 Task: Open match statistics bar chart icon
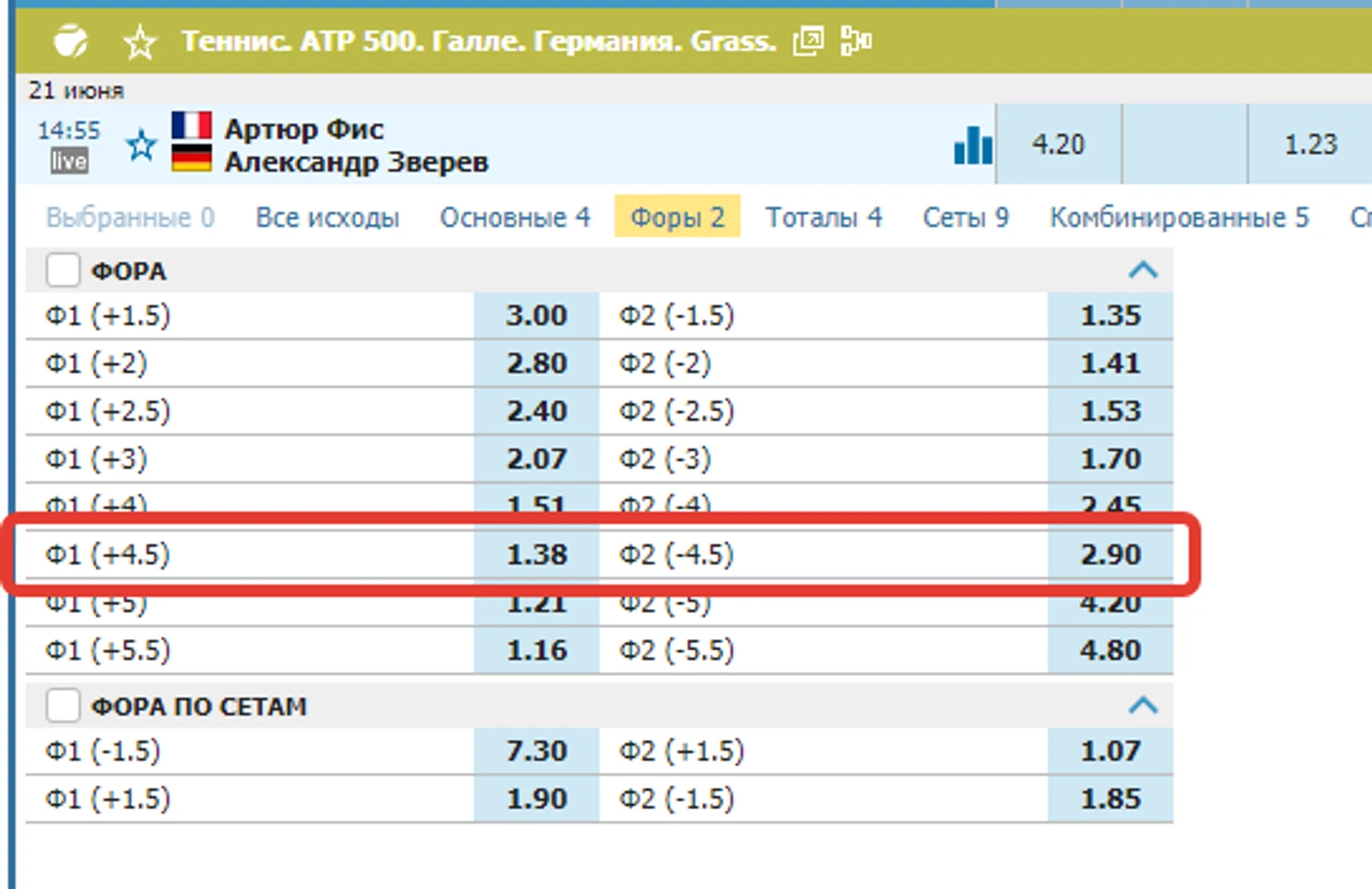[x=973, y=146]
